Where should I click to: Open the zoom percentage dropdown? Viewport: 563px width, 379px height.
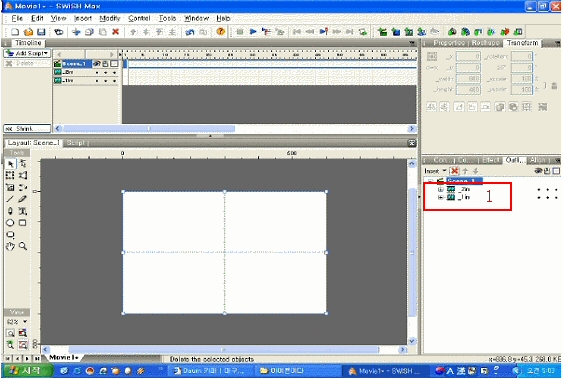[17, 322]
